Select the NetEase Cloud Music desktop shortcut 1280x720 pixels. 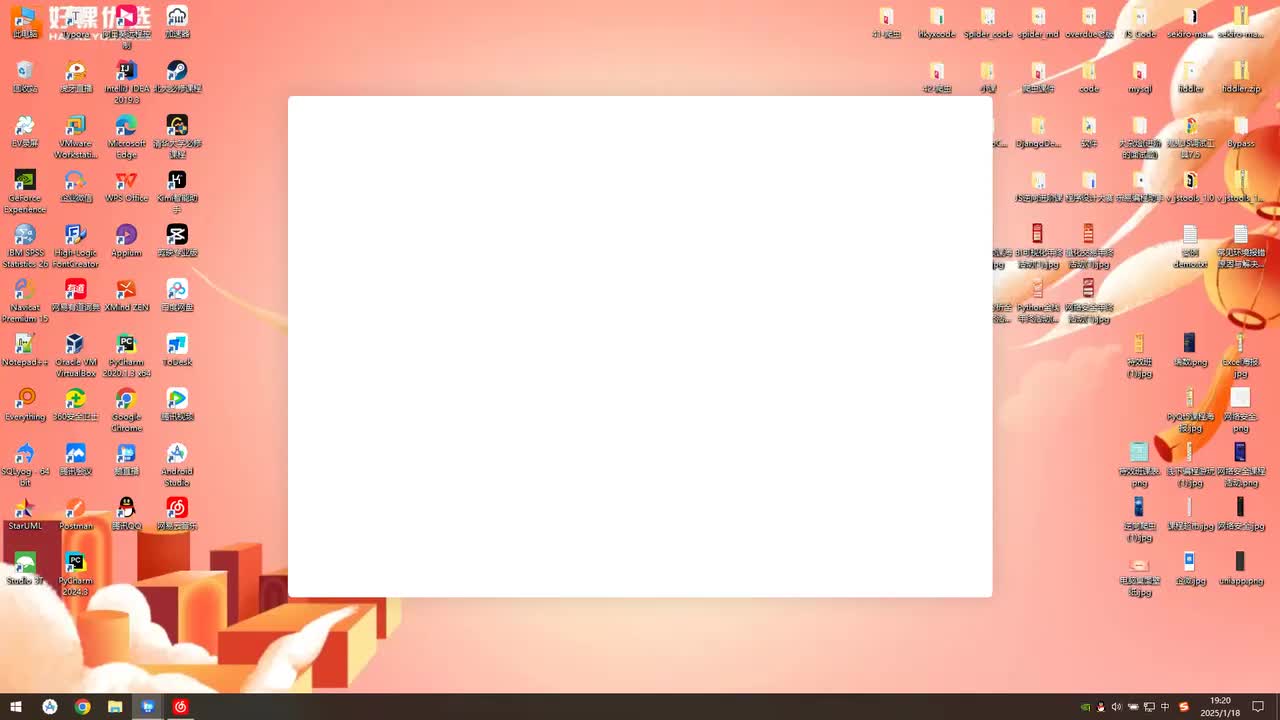(177, 514)
